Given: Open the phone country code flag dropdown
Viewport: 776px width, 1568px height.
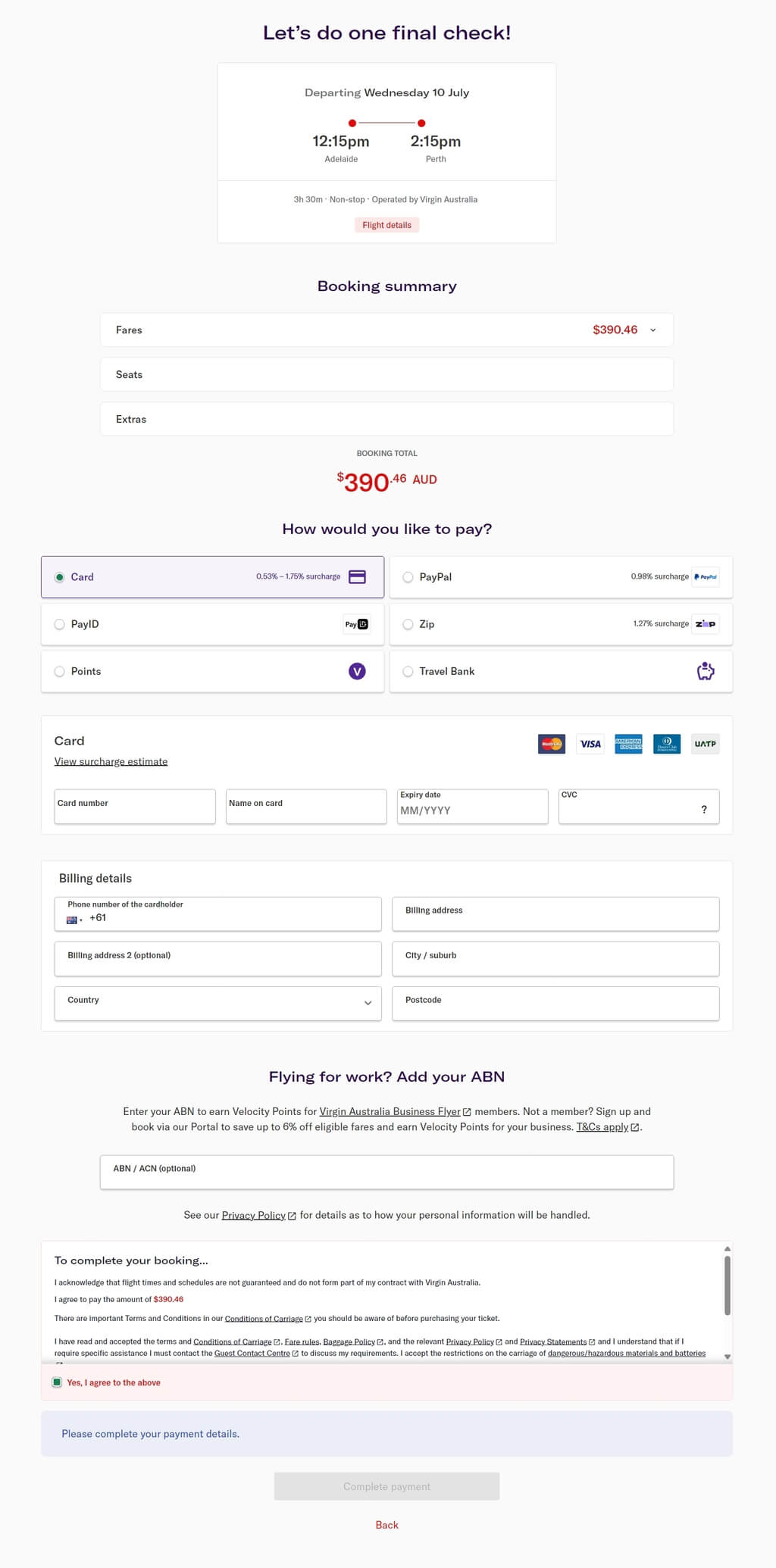Looking at the screenshot, I should point(74,920).
